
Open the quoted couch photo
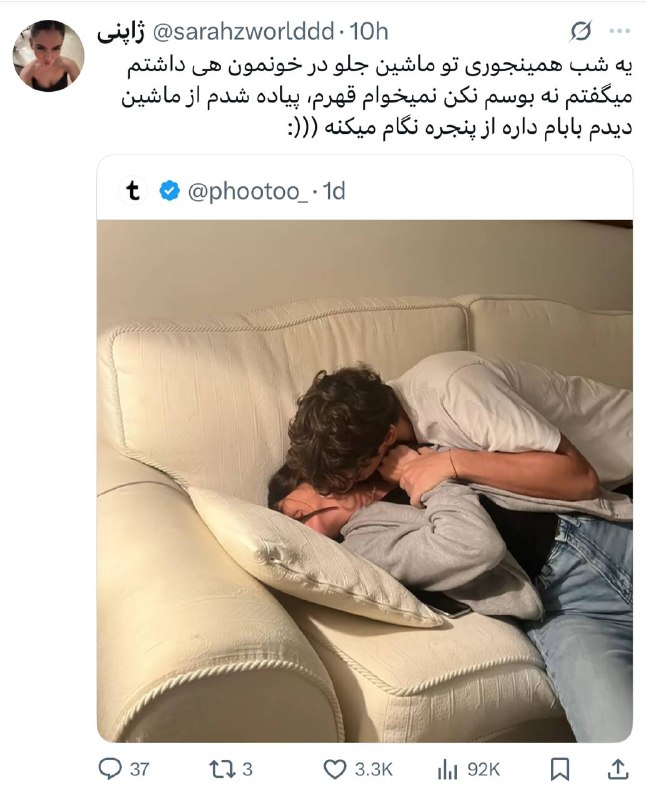365,481
